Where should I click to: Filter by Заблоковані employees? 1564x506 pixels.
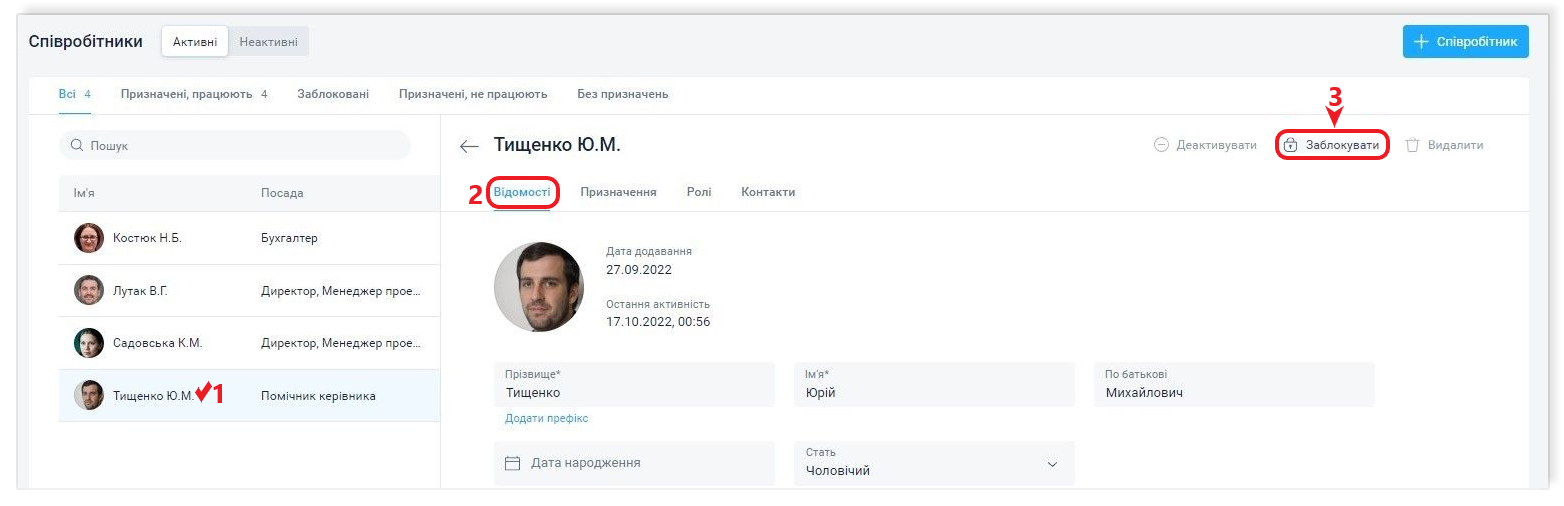333,94
